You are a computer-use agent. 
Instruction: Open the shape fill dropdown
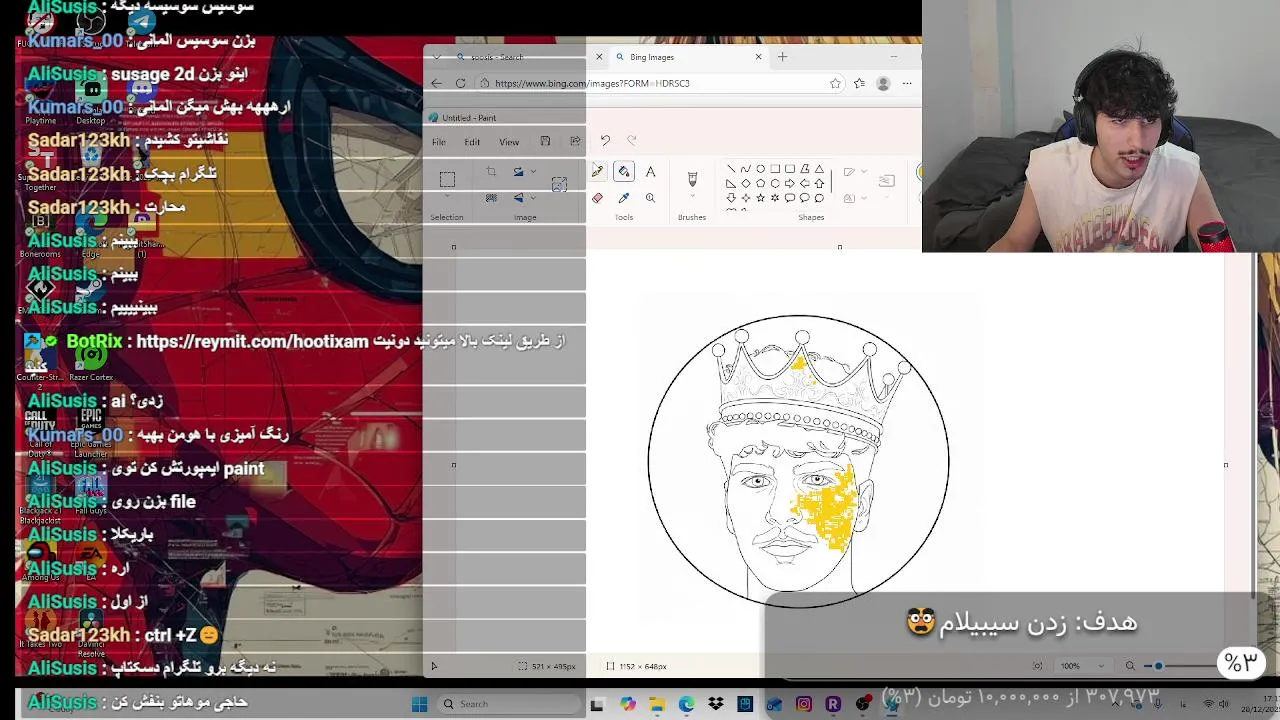tap(864, 198)
